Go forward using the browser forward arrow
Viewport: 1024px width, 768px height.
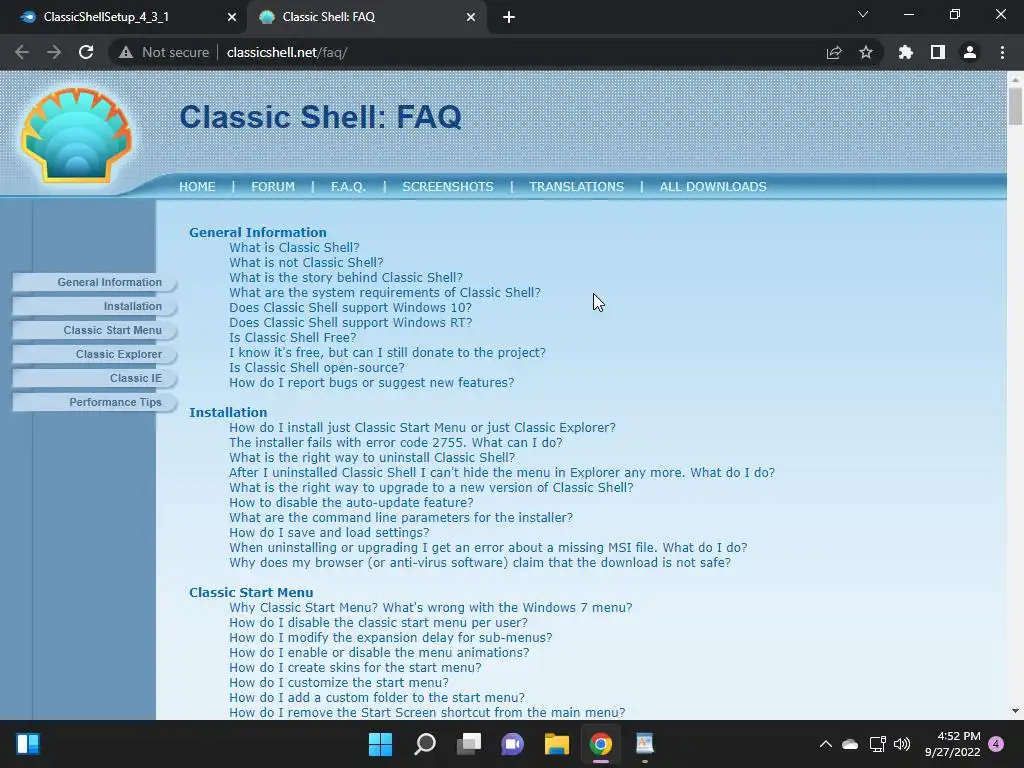point(54,52)
